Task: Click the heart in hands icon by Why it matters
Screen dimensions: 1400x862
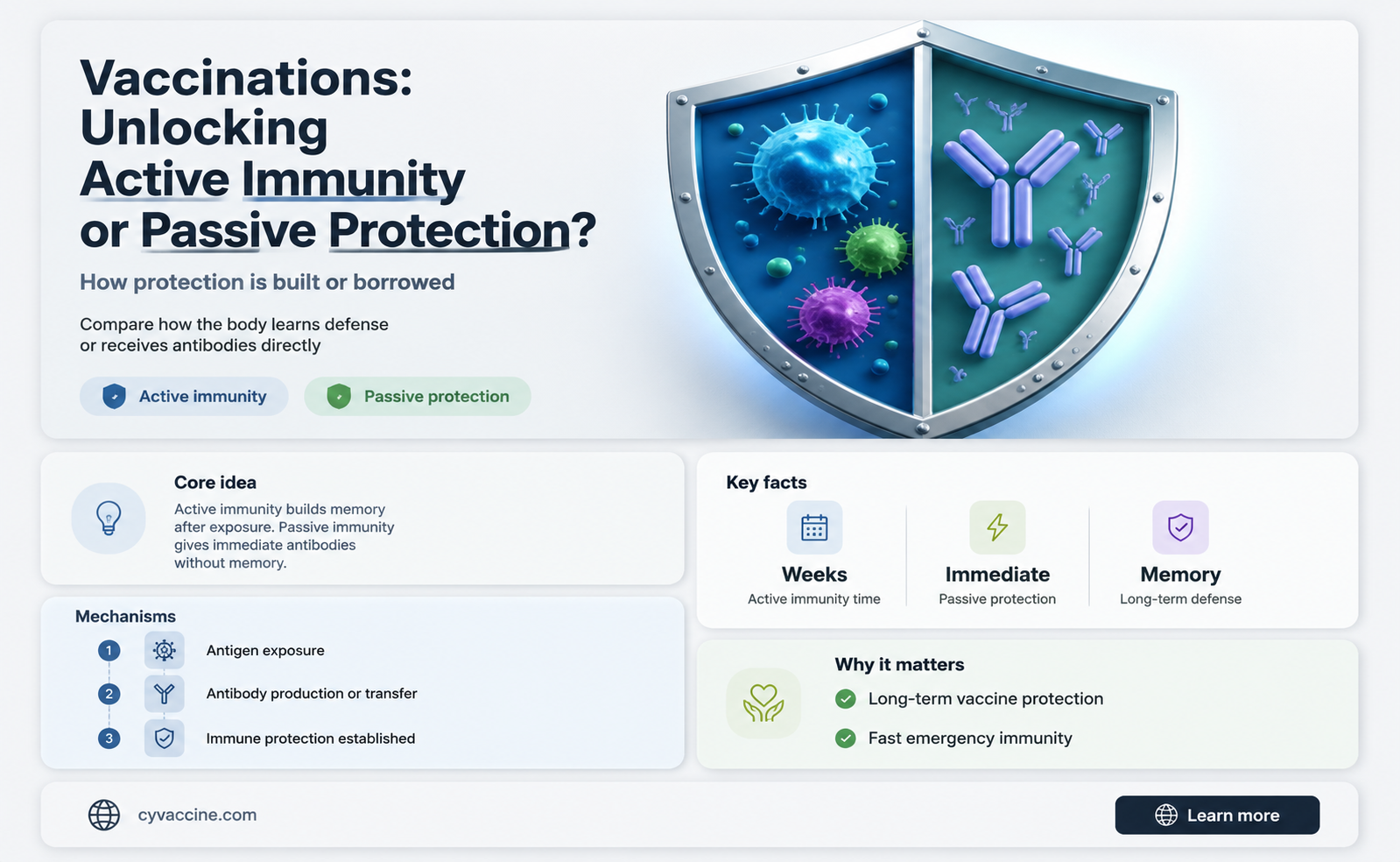Action: (x=763, y=703)
